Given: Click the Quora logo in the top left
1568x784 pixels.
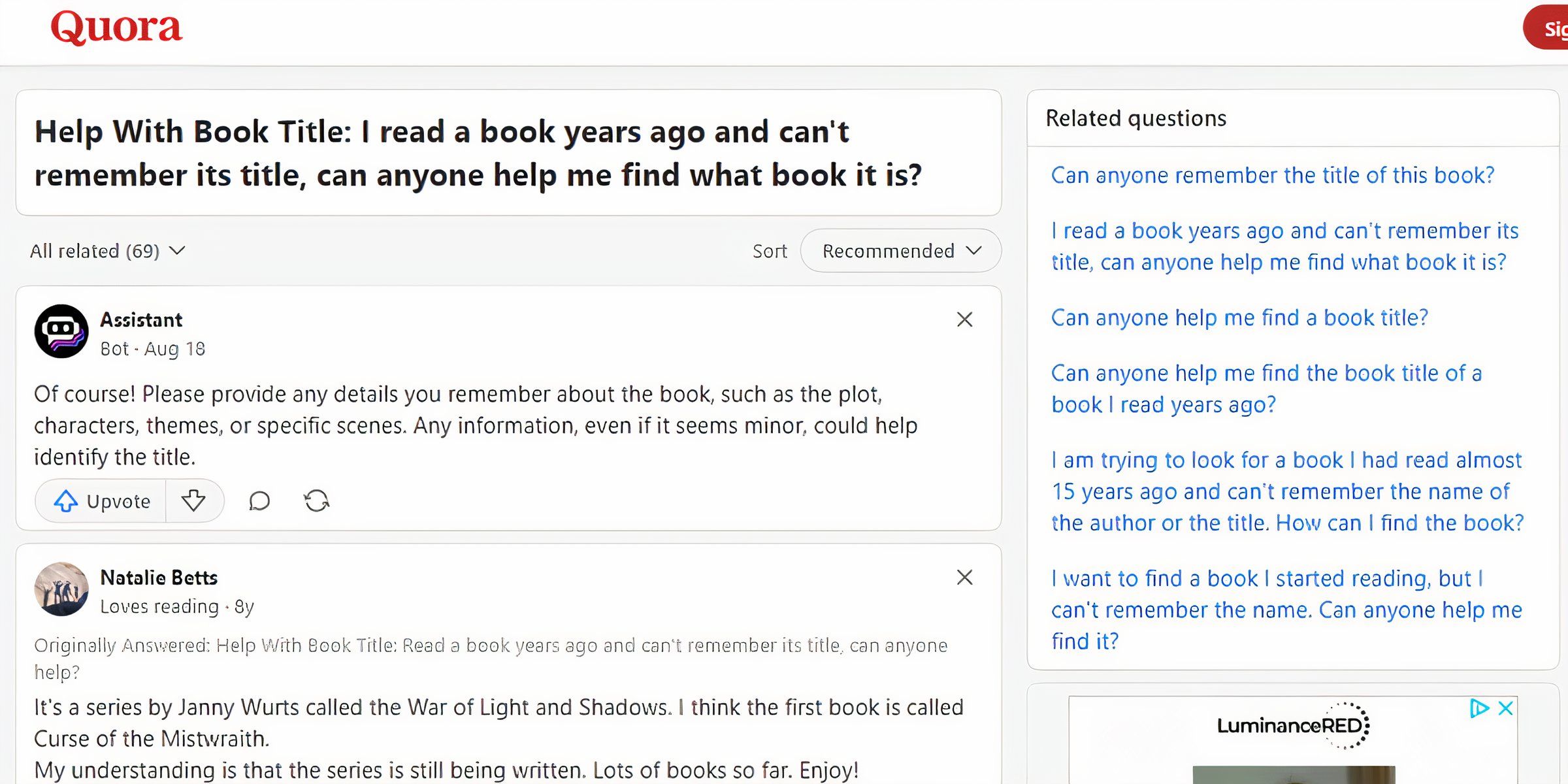Looking at the screenshot, I should [115, 29].
